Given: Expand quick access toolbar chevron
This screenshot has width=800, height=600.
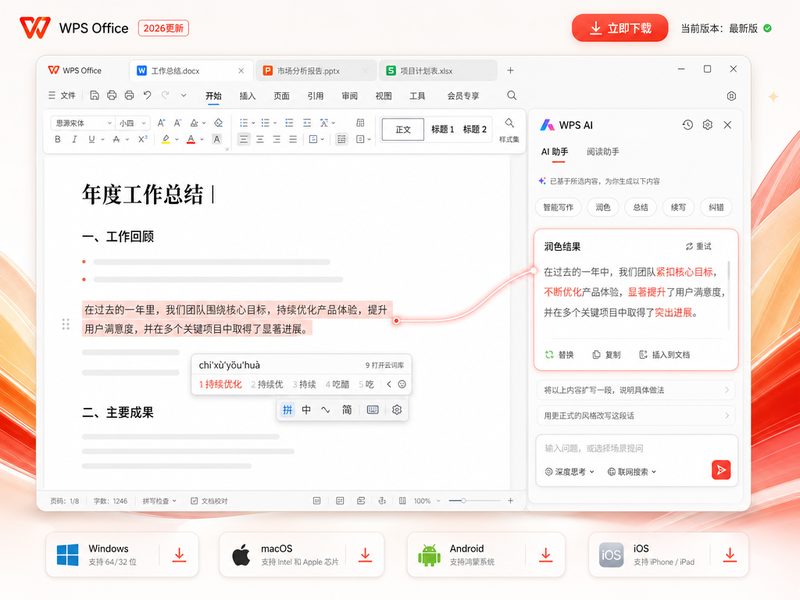Looking at the screenshot, I should tap(184, 95).
